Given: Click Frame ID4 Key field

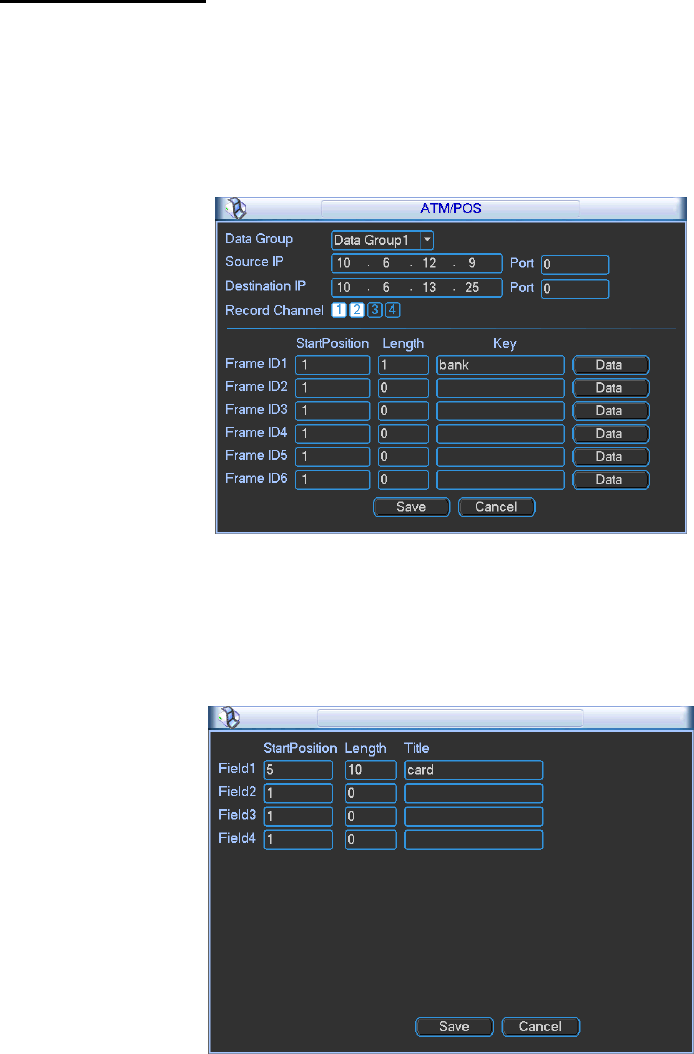Looking at the screenshot, I should click(500, 434).
